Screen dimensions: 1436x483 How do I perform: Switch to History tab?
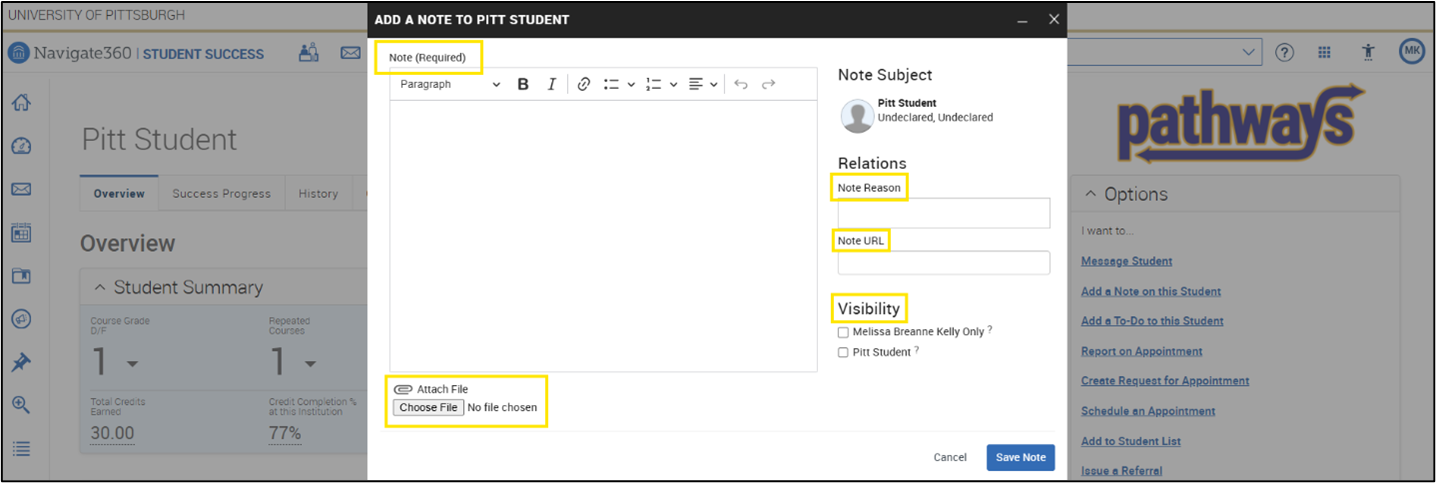[x=318, y=194]
